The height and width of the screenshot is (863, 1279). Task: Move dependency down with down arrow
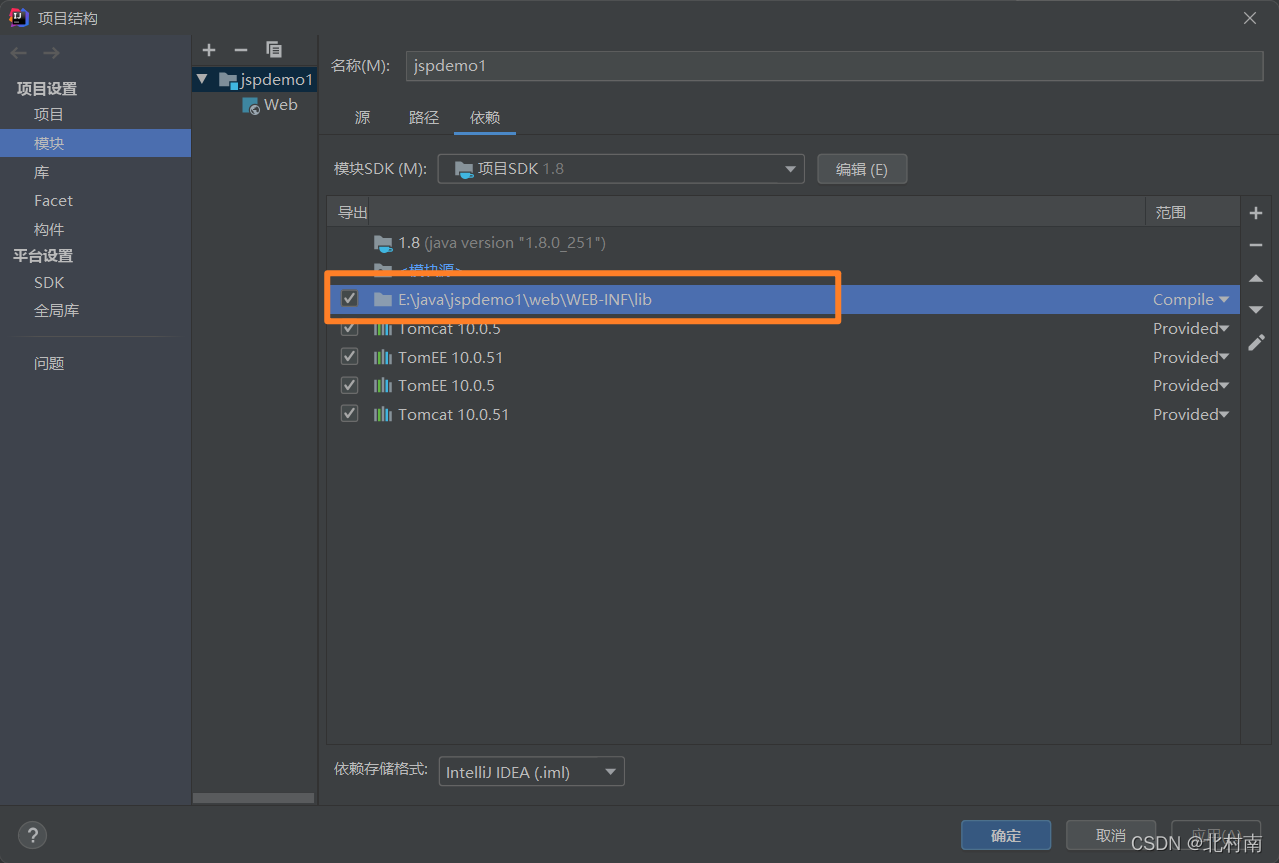coord(1257,310)
